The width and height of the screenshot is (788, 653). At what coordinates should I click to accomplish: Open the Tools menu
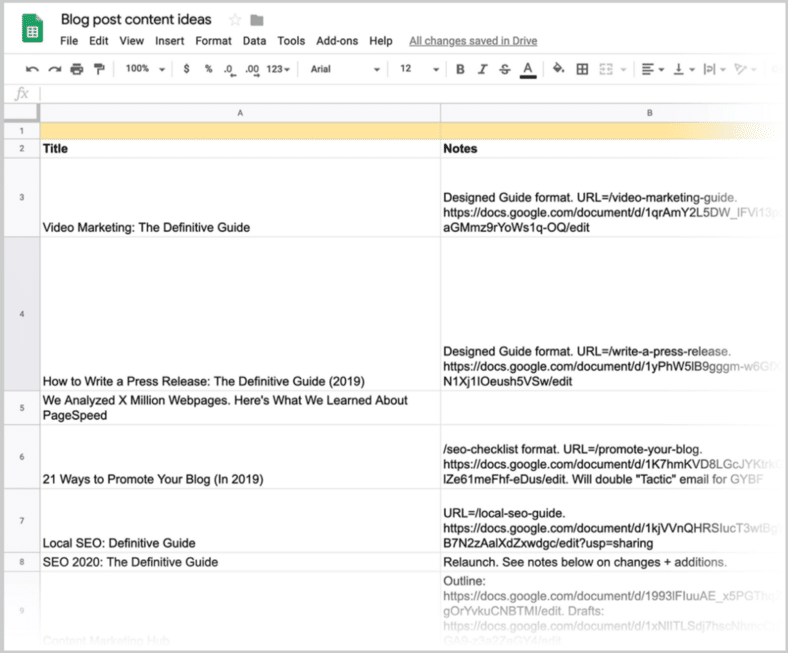(x=291, y=41)
